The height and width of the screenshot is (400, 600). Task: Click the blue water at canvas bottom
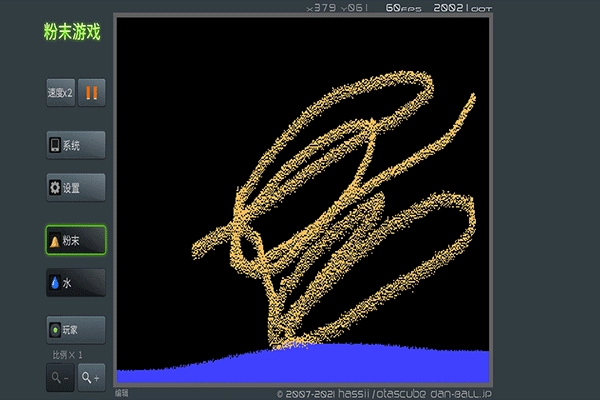point(300,366)
